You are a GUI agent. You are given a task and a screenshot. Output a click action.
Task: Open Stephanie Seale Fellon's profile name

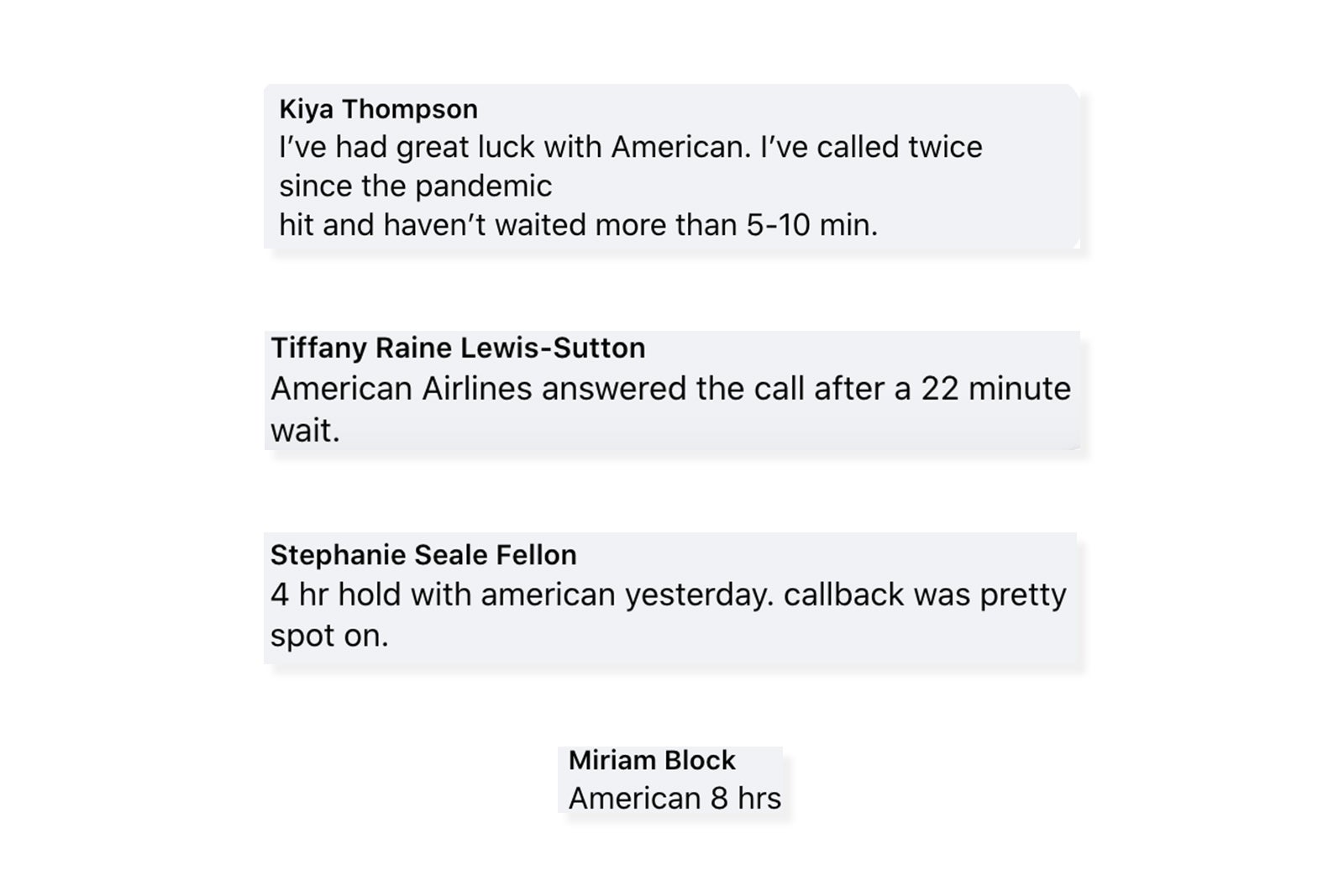tap(423, 554)
